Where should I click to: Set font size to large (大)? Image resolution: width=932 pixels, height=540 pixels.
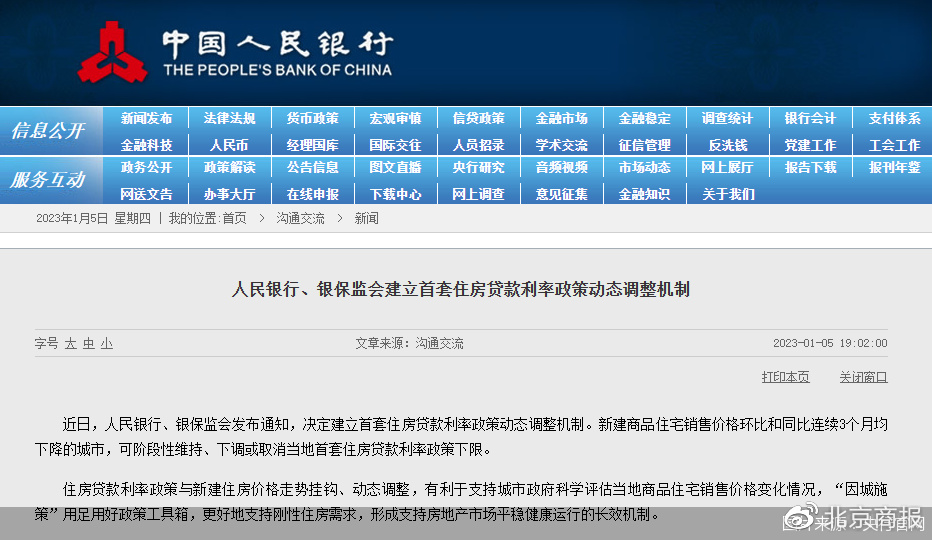point(71,343)
